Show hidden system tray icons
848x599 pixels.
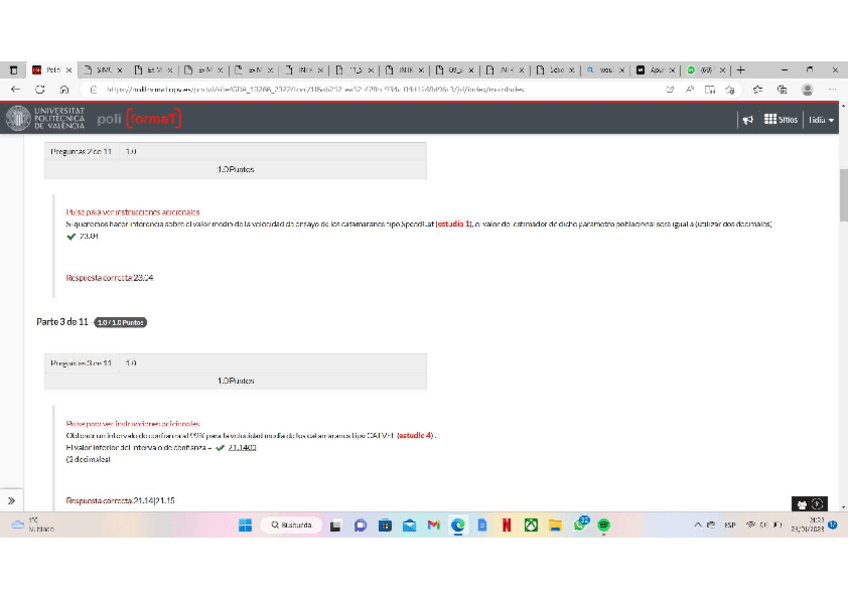[x=698, y=524]
